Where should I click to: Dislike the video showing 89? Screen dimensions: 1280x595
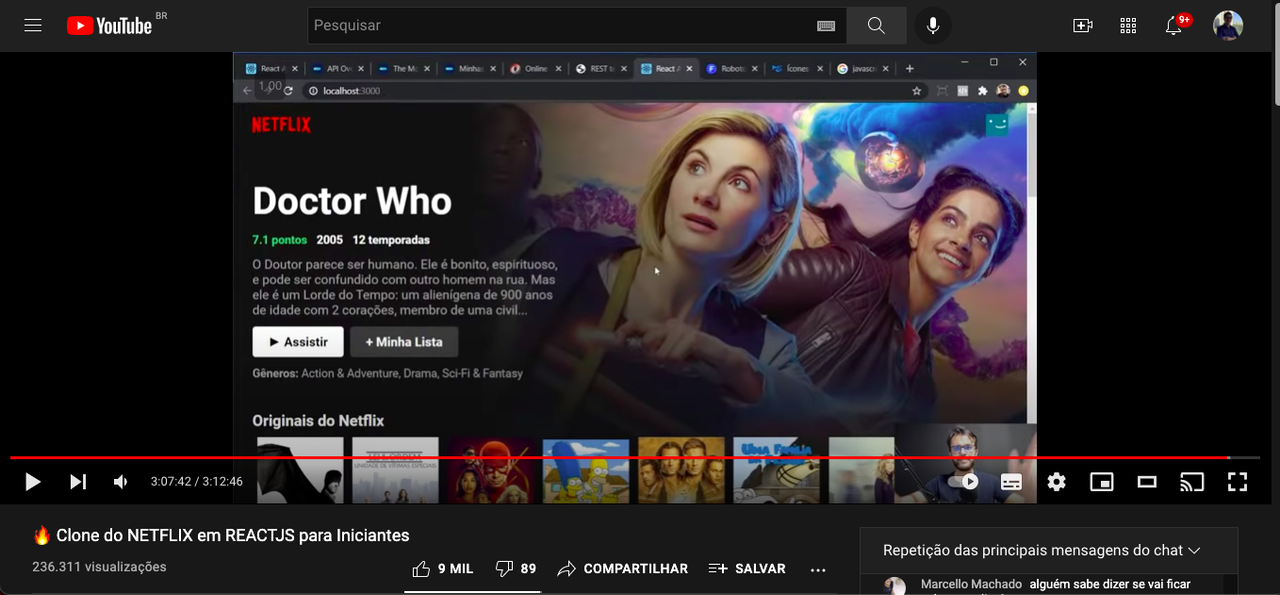point(516,568)
